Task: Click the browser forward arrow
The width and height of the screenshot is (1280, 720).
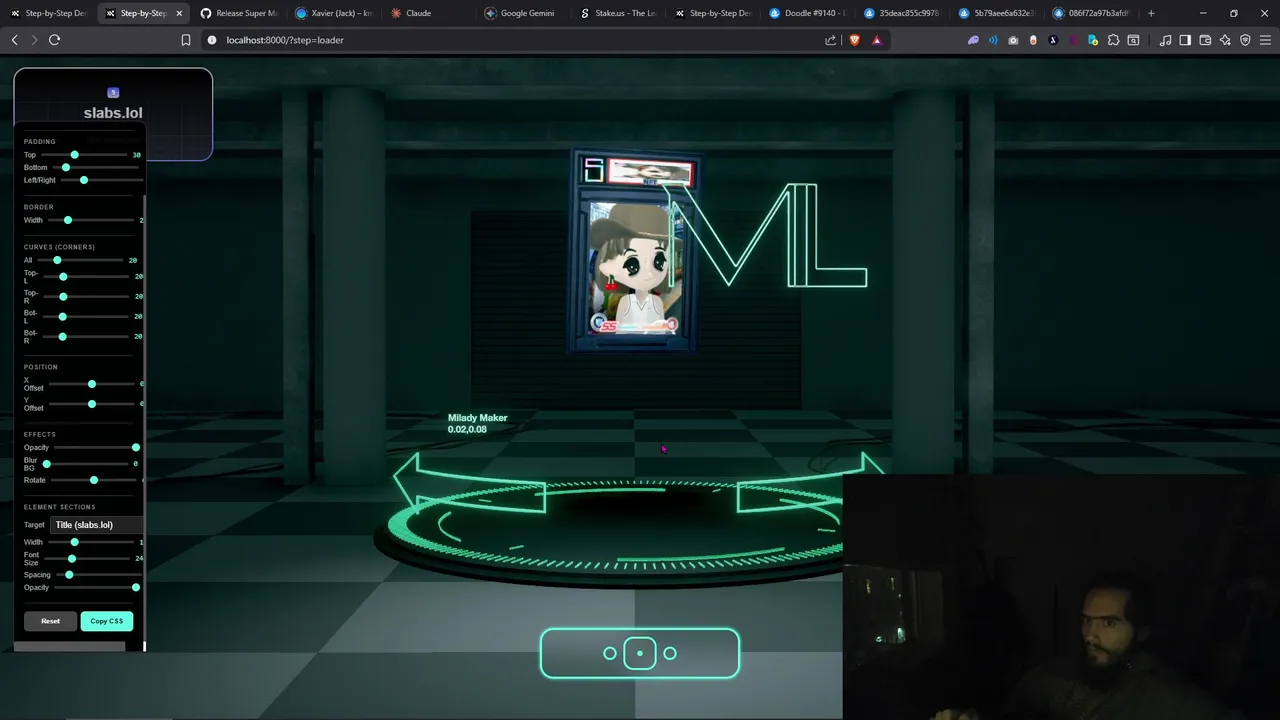Action: click(34, 40)
